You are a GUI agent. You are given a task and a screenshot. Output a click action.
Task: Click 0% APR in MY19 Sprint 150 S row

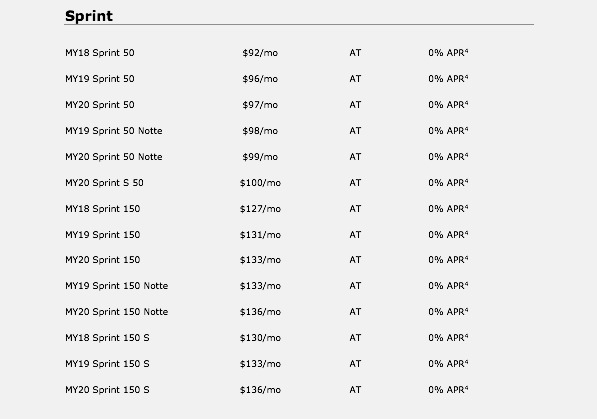448,364
